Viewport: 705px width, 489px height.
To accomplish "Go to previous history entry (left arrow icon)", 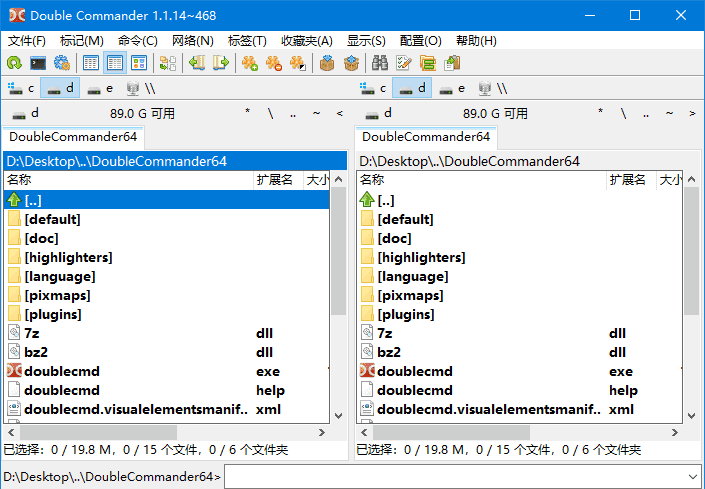I will 196,63.
